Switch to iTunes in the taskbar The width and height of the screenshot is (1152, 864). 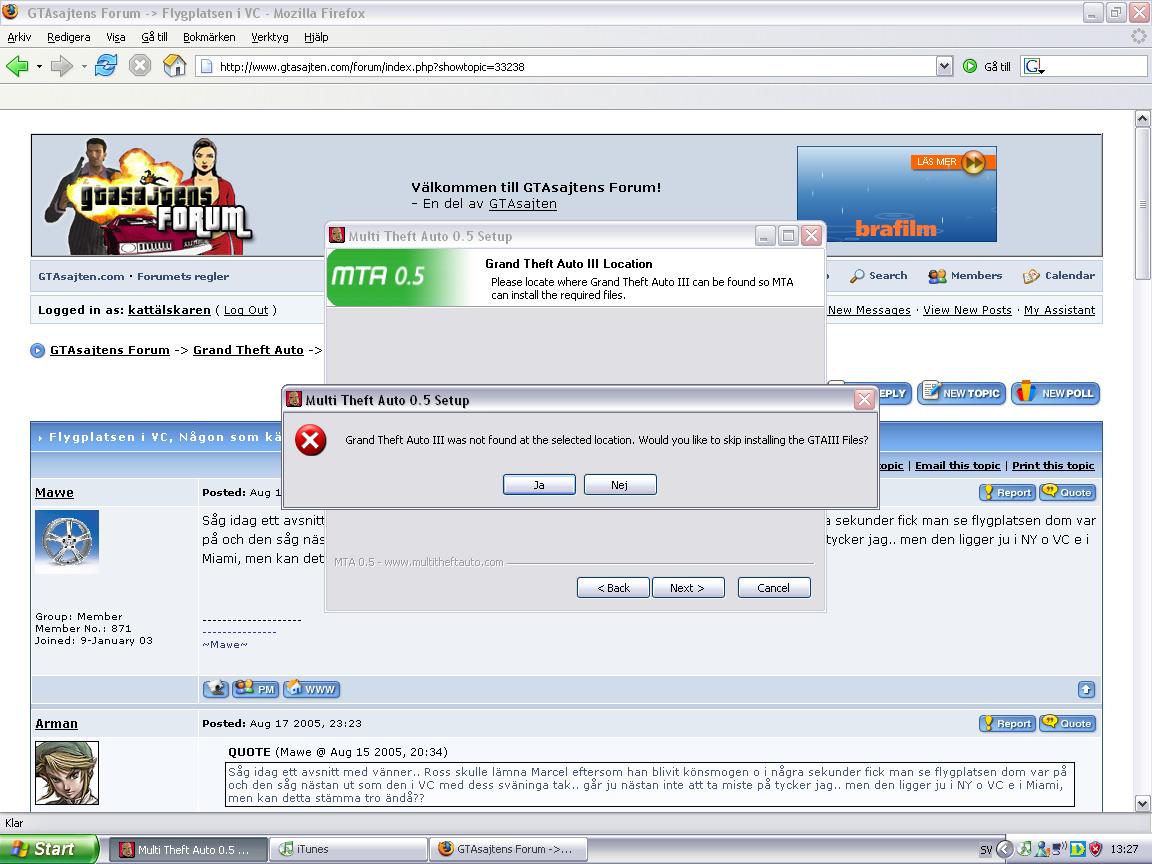tap(348, 849)
